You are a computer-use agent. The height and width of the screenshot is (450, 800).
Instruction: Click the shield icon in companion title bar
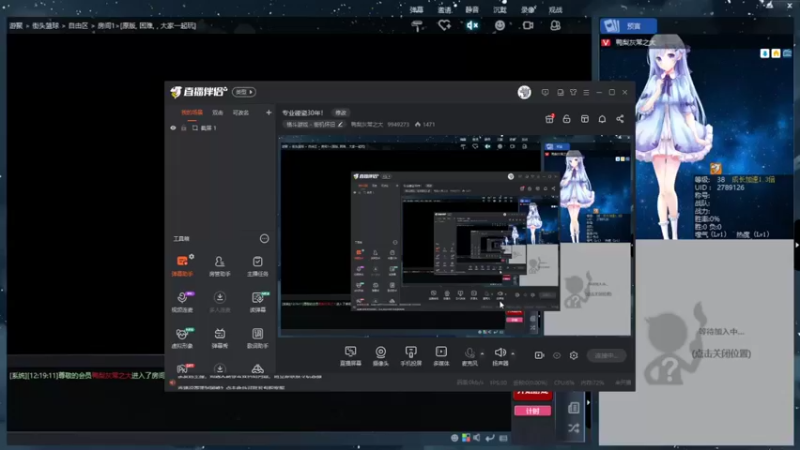coord(545,92)
